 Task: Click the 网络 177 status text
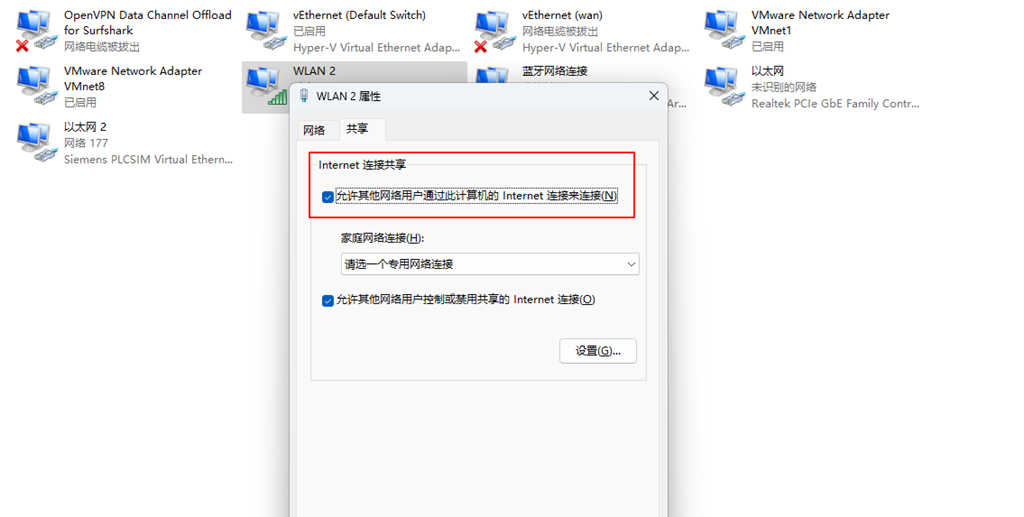[x=86, y=143]
